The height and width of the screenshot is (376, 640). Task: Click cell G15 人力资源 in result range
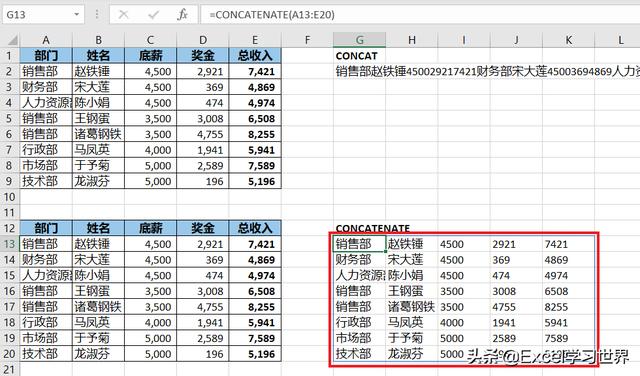point(360,276)
